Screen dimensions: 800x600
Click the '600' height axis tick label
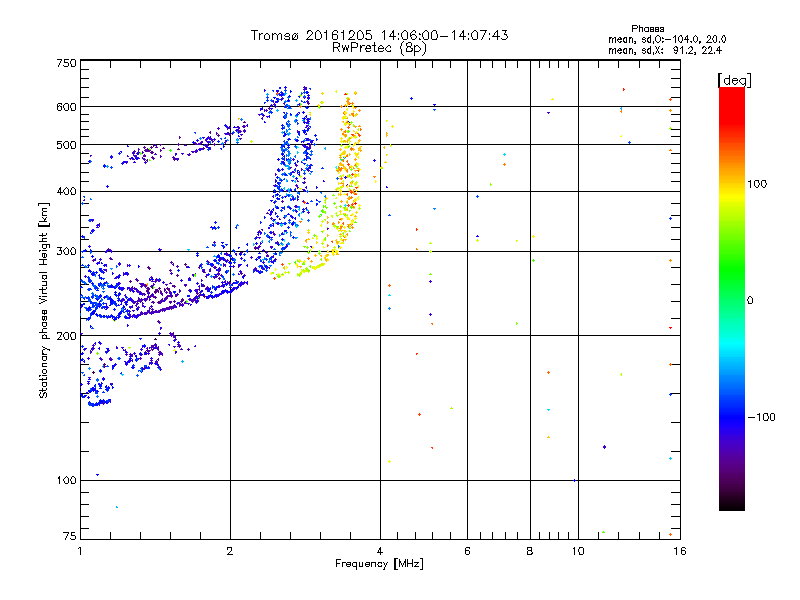(x=66, y=107)
